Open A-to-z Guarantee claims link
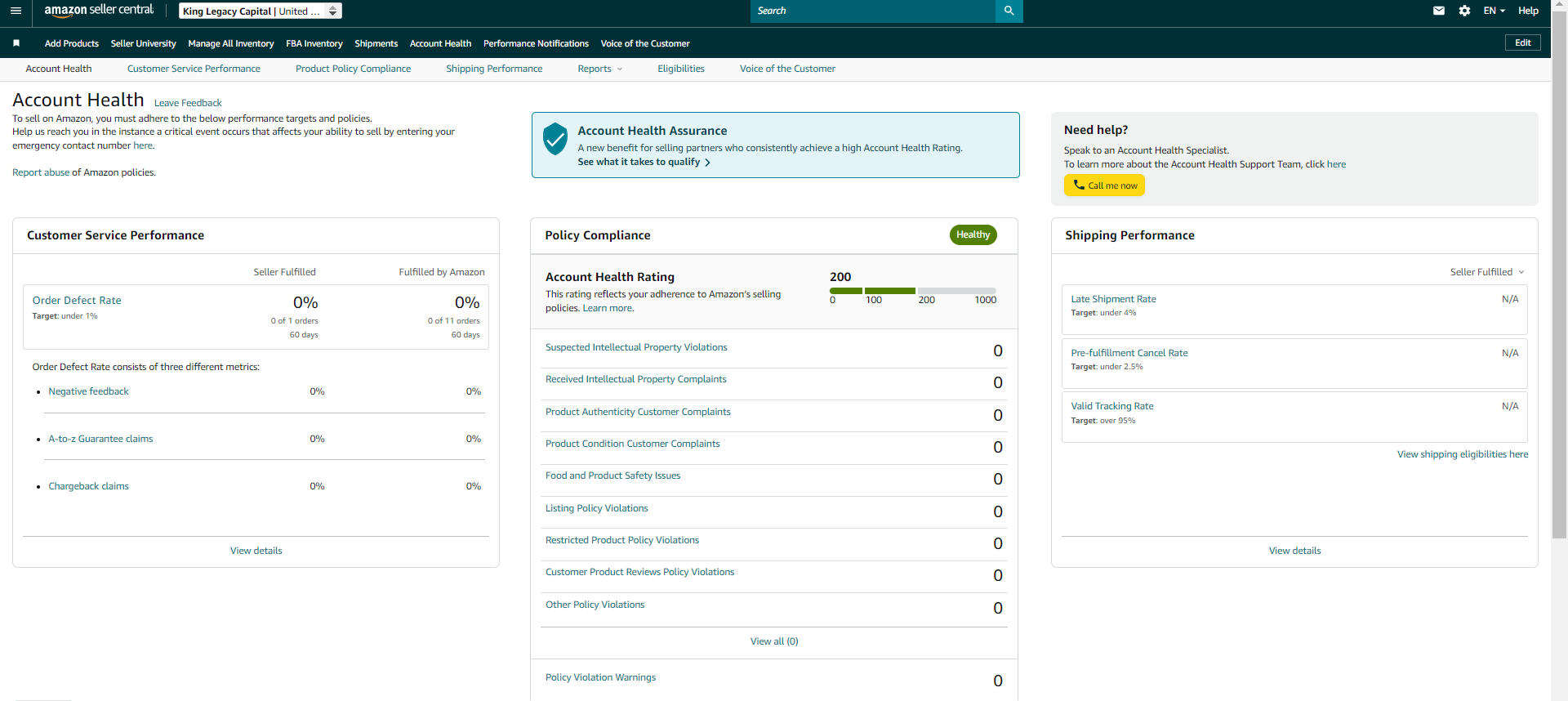1568x701 pixels. (100, 439)
